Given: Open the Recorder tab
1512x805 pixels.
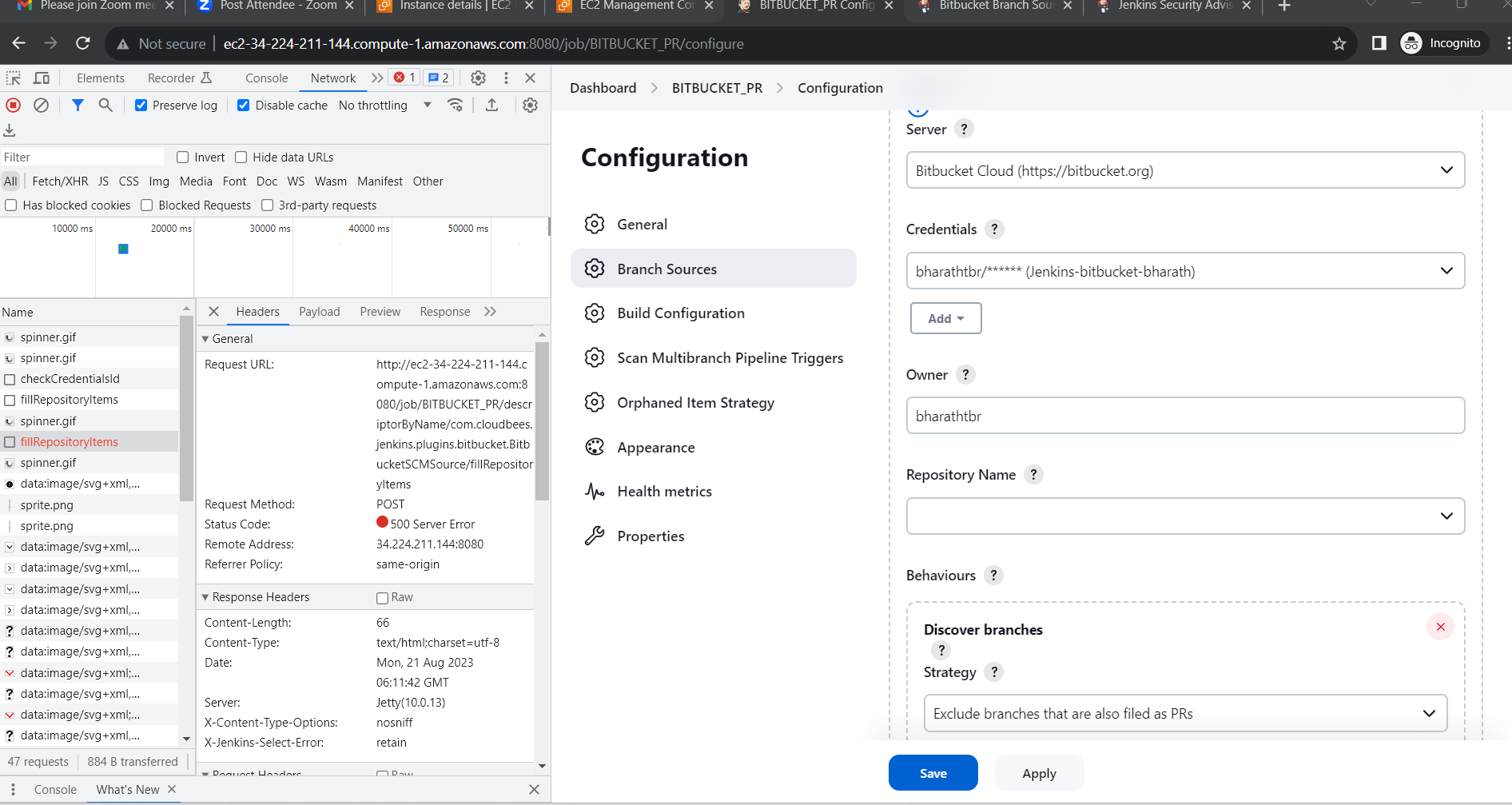Looking at the screenshot, I should 180,78.
